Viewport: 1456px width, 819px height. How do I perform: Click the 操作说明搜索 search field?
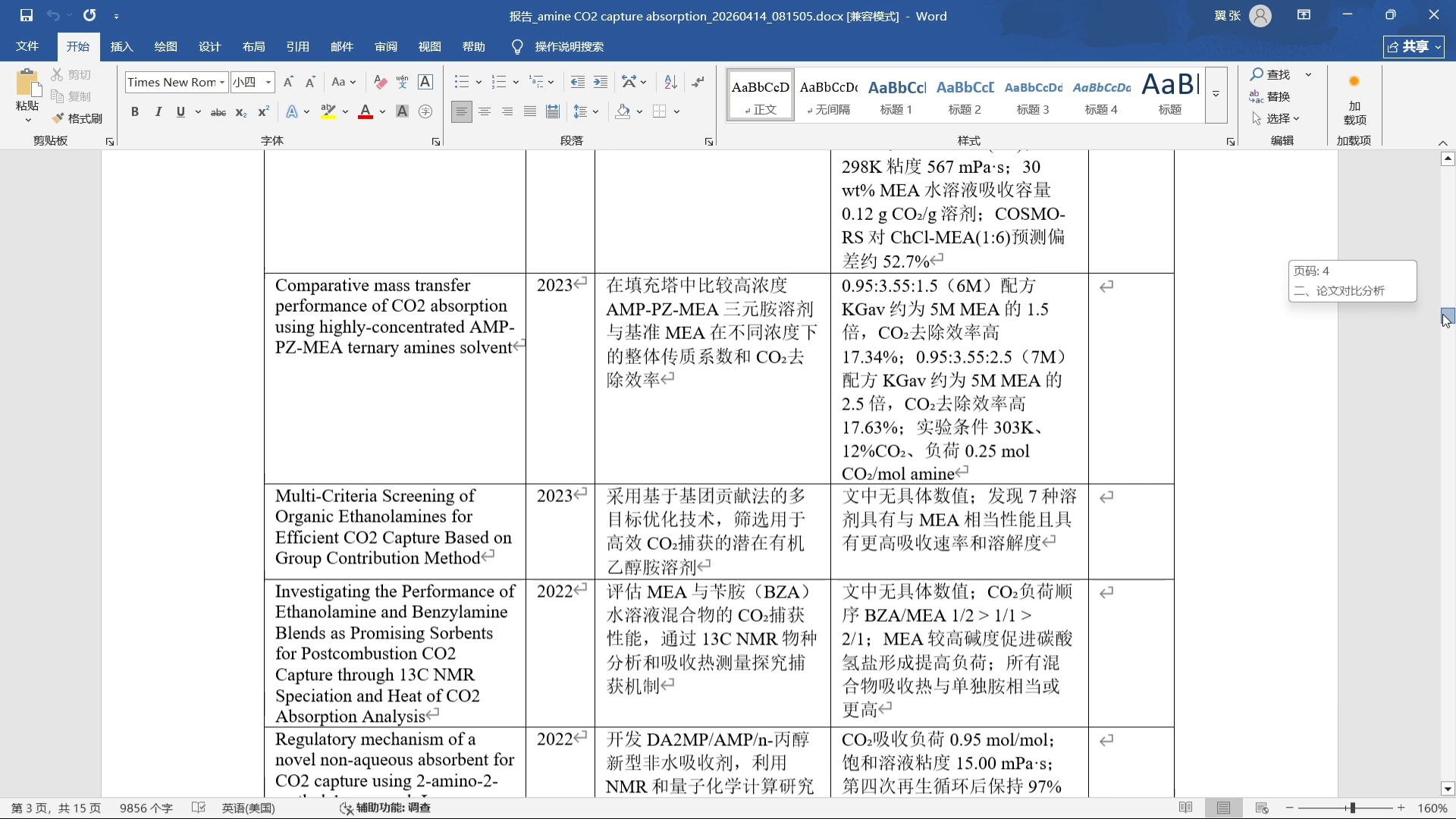click(x=569, y=47)
